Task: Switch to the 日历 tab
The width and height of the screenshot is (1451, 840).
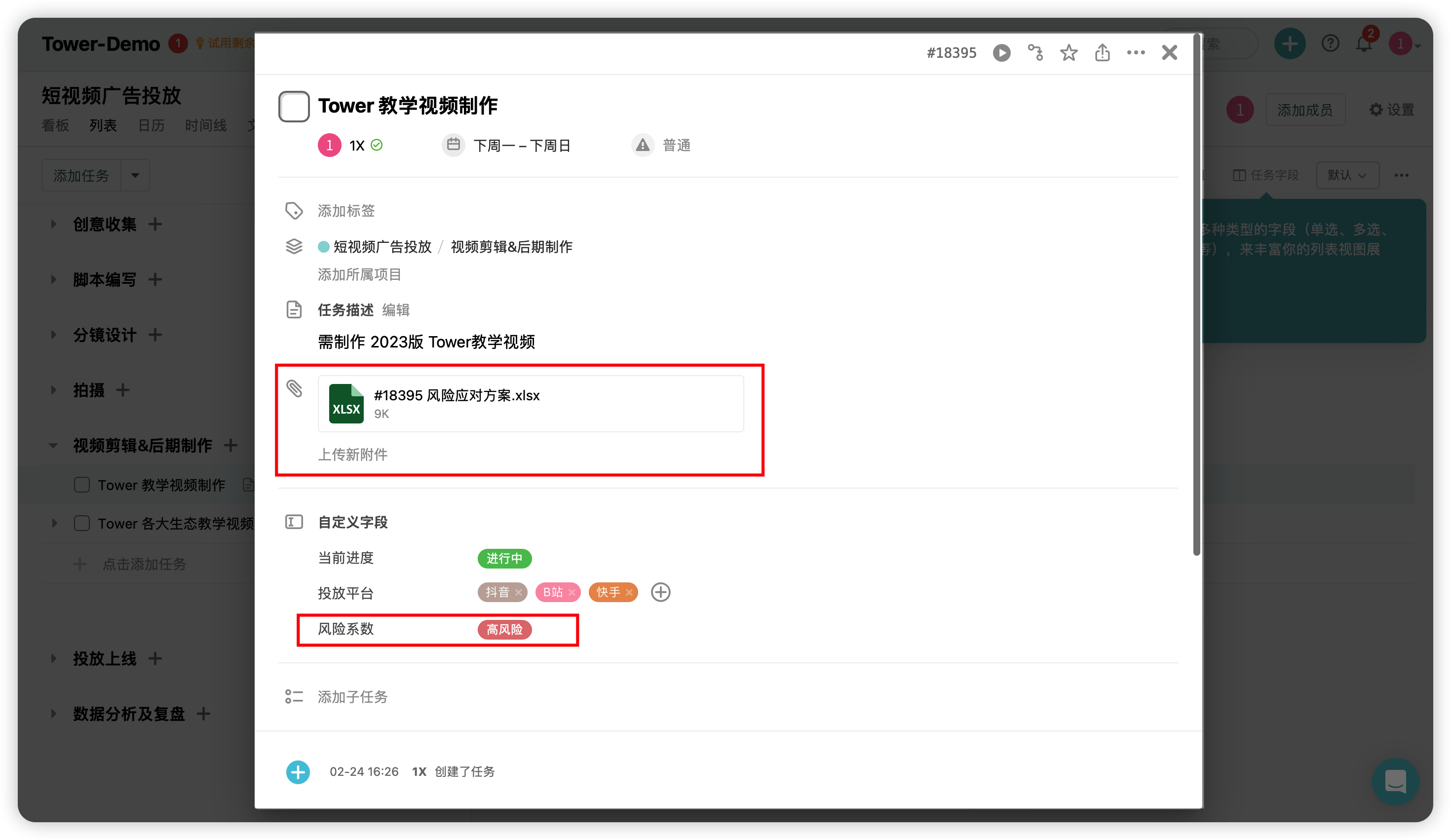Action: [x=152, y=125]
